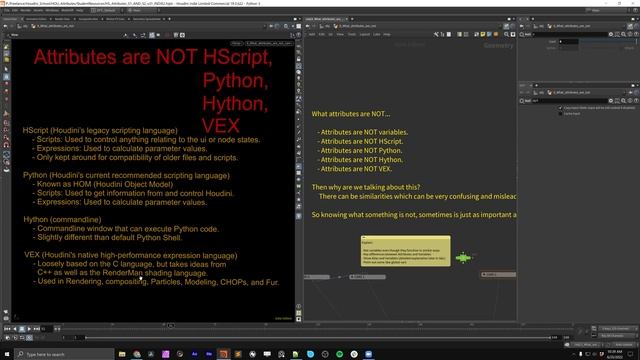Screen dimensions: 640x360
Task: Open the Key All Channels dropdown
Action: (x=618, y=336)
